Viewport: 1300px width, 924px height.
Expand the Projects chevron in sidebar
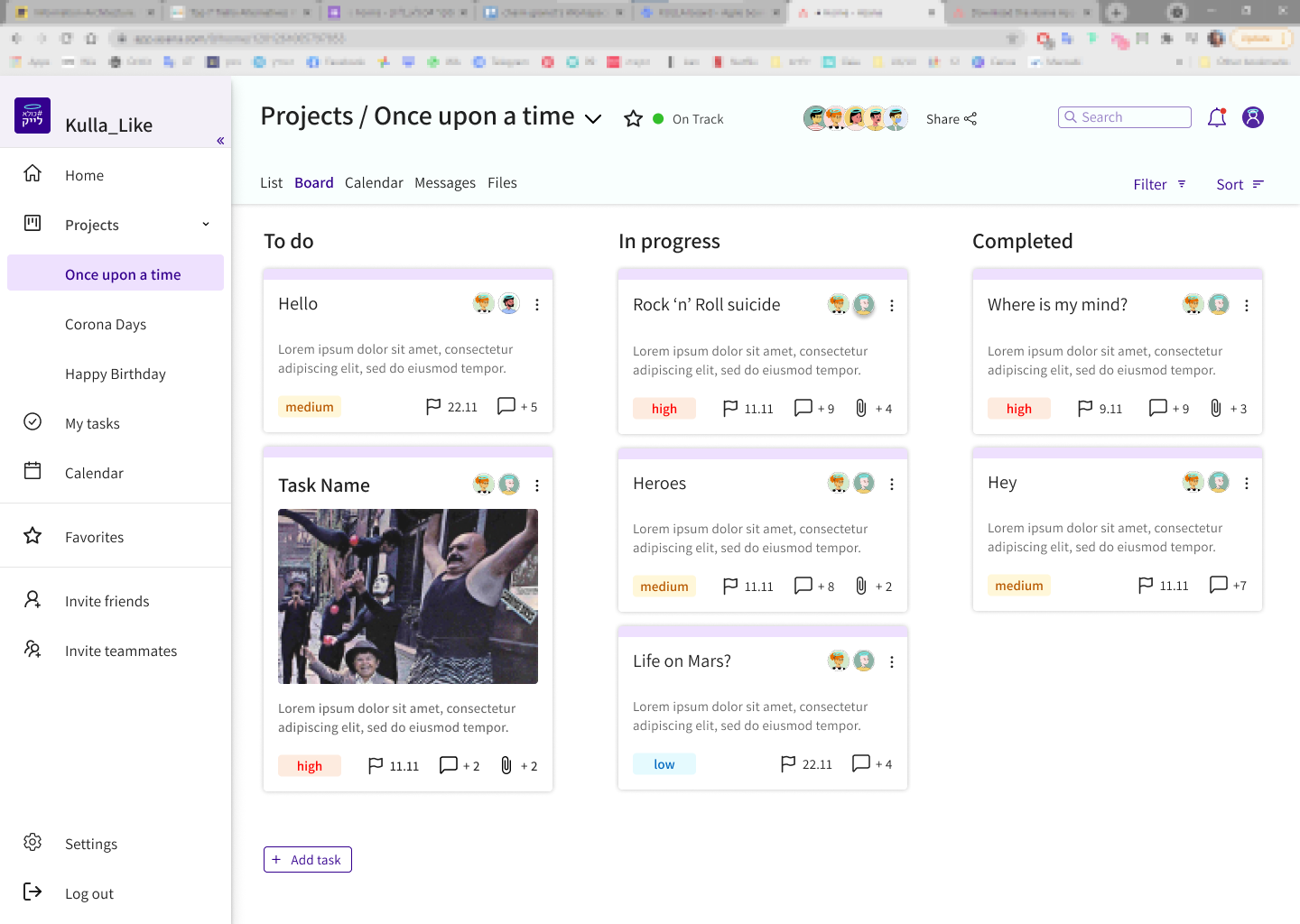coord(206,225)
